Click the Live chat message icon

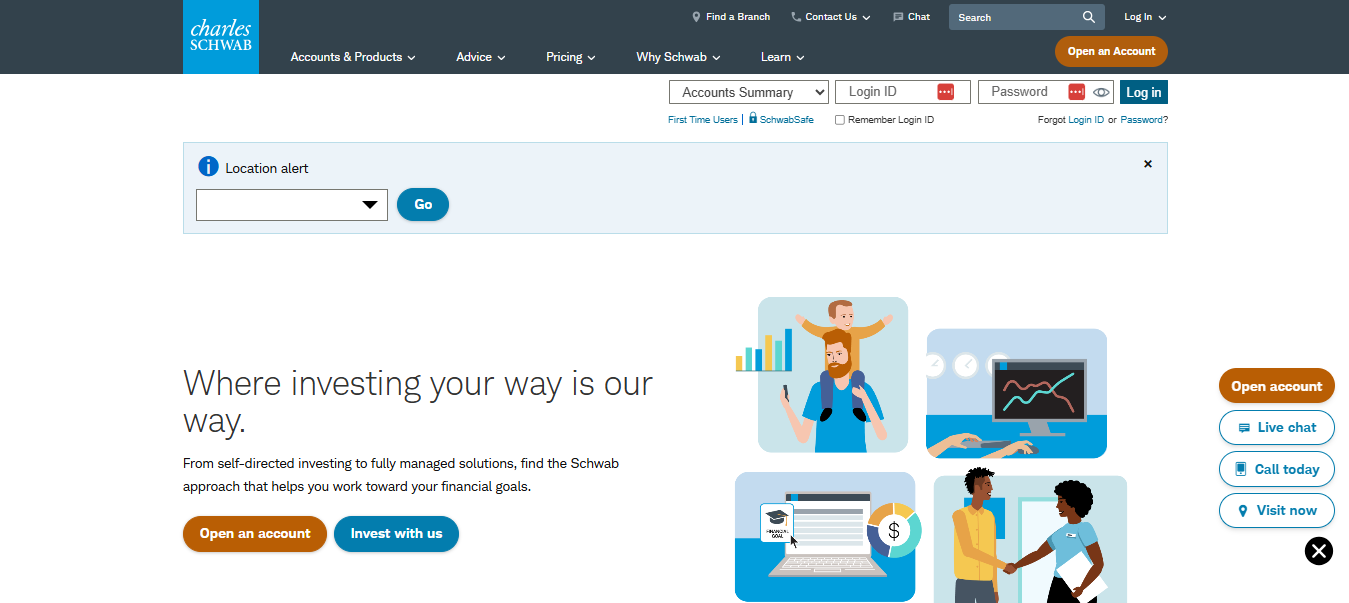(x=1244, y=428)
